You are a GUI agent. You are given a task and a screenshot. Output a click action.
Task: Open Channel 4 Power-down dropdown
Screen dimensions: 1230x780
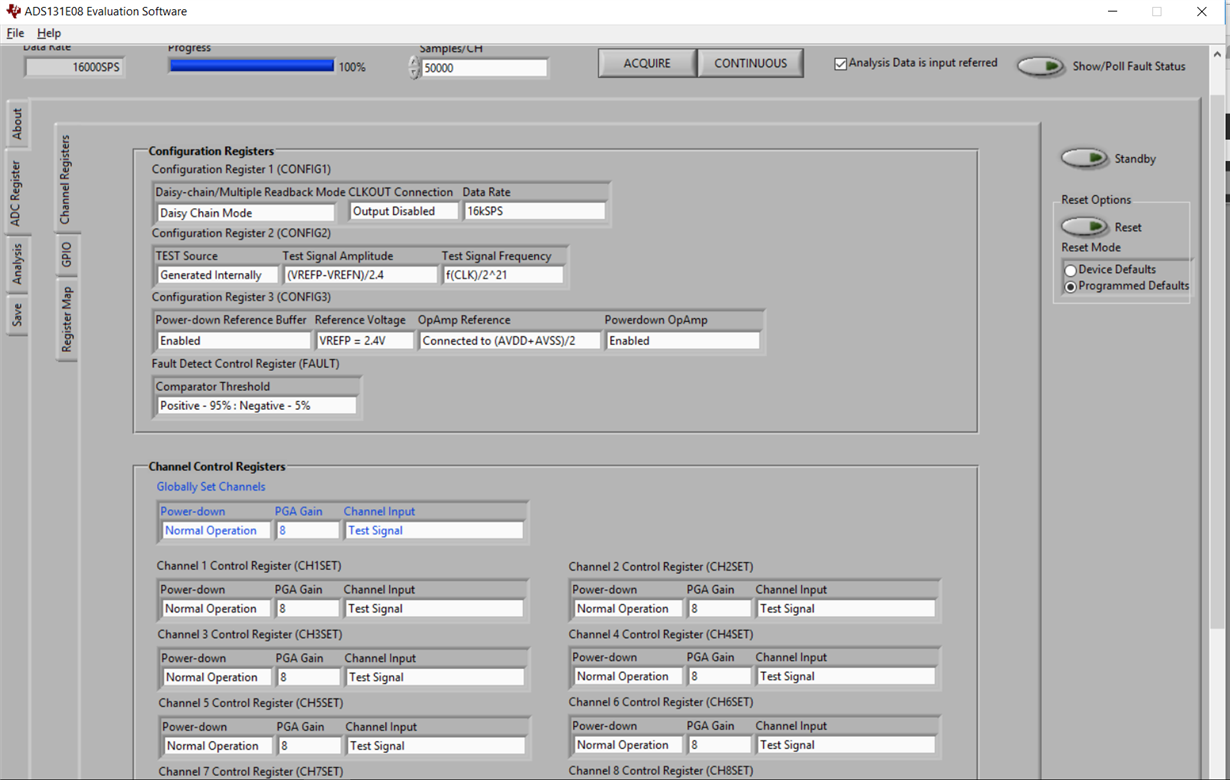pos(628,677)
